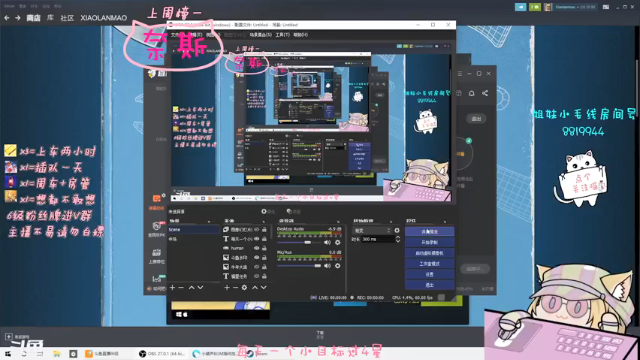This screenshot has width=640, height=360.
Task: Move source down with arrow icon
Action: tap(264, 287)
